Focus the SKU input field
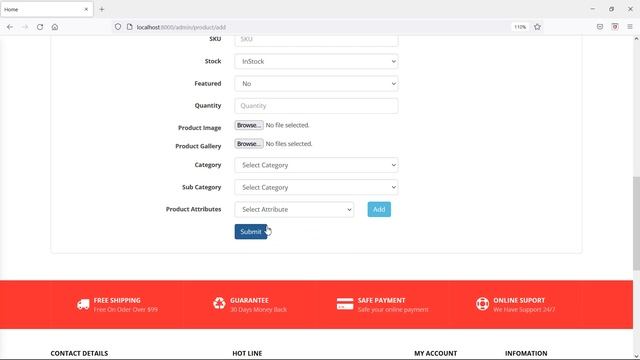 click(316, 40)
